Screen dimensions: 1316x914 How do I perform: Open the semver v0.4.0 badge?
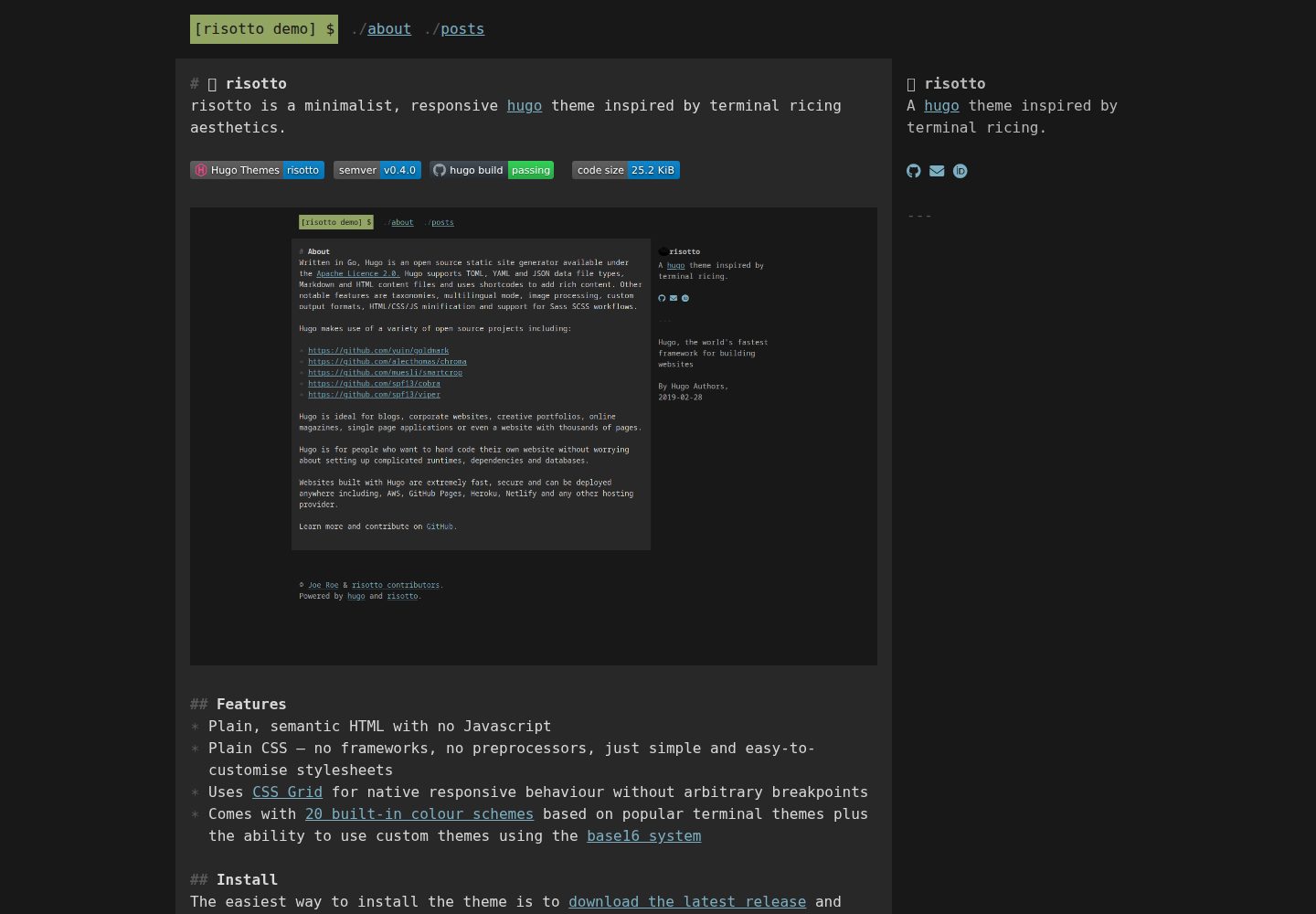tap(377, 170)
